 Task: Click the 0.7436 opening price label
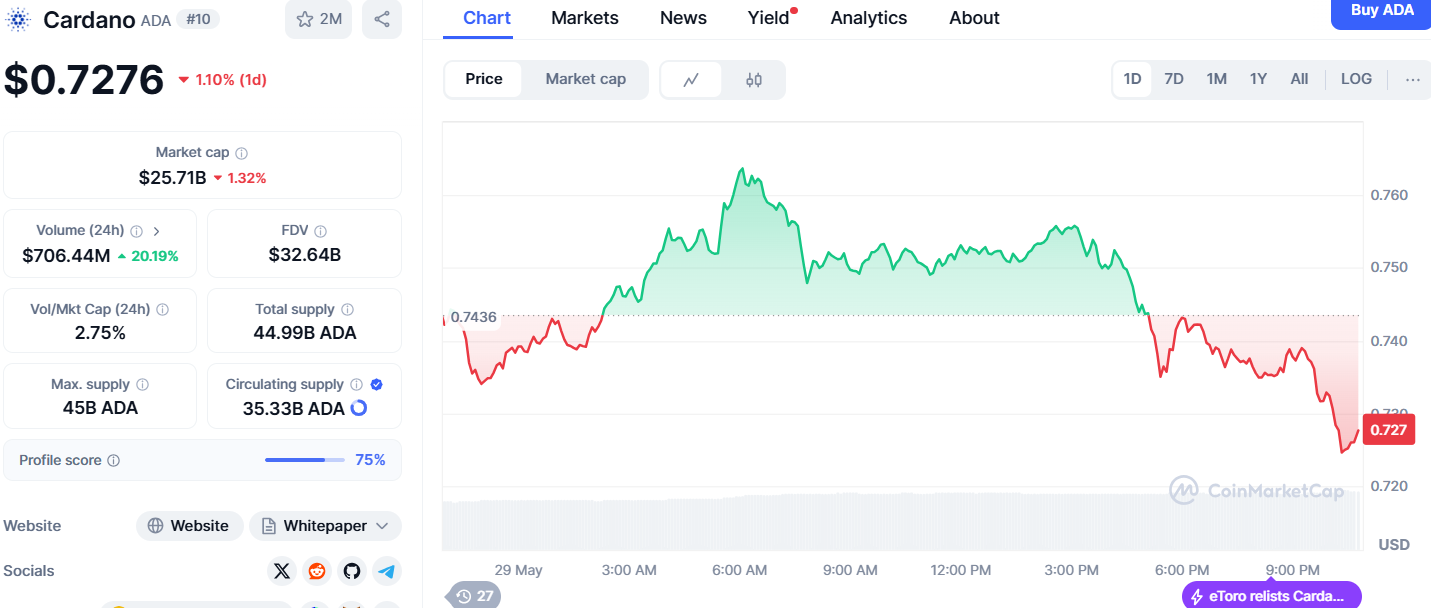point(473,317)
